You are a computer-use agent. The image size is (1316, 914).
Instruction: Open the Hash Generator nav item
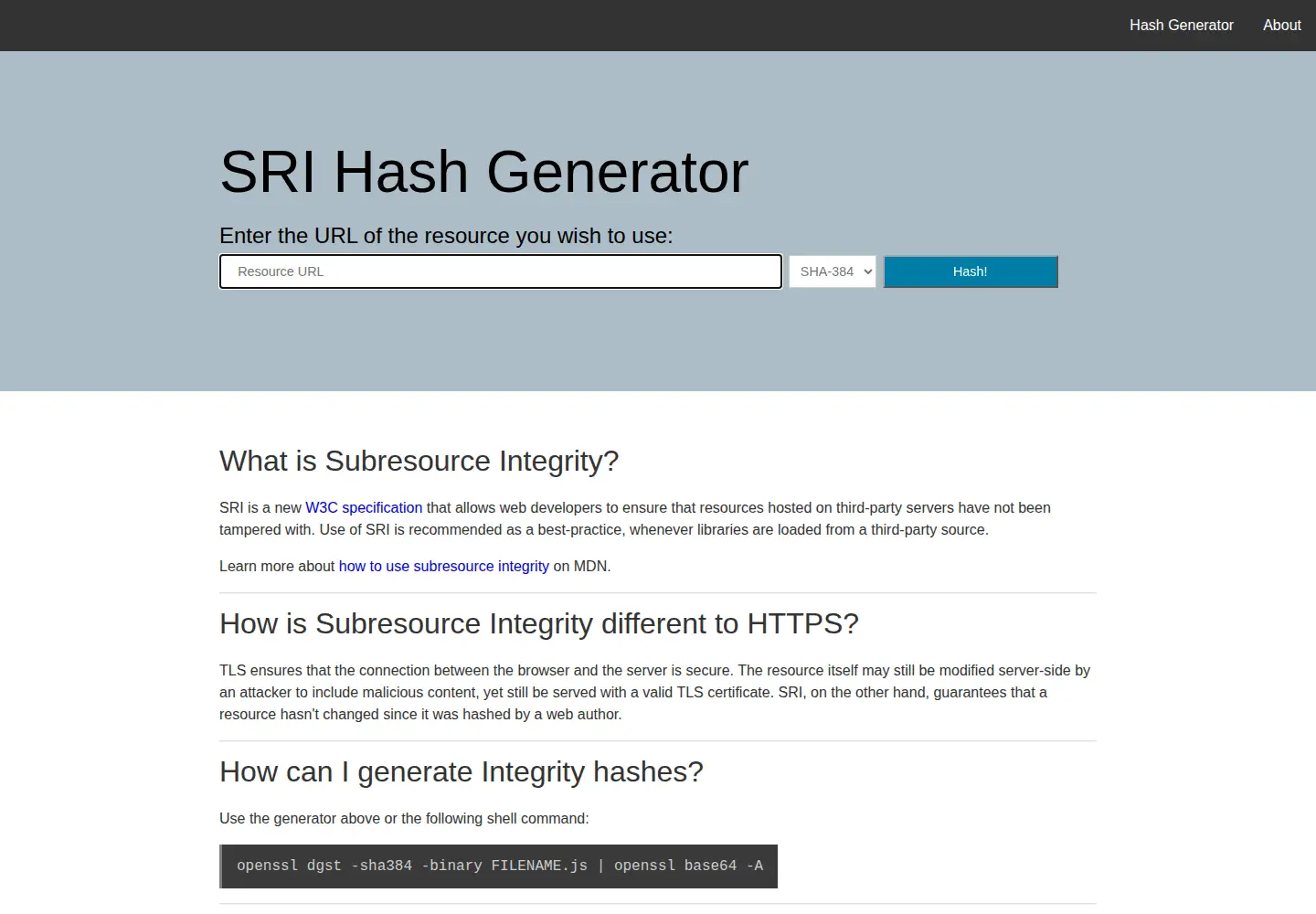[x=1181, y=26]
